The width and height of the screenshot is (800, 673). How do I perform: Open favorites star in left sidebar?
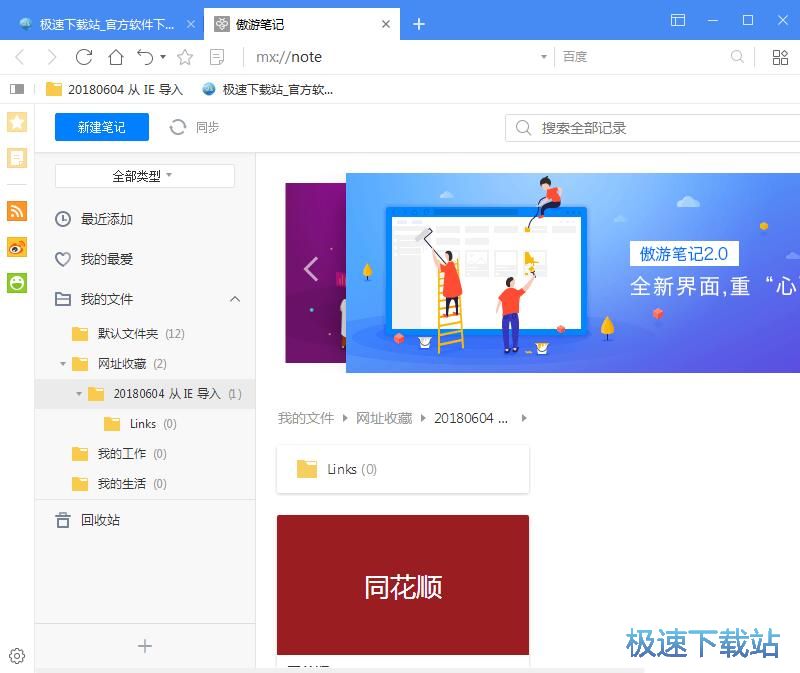(x=17, y=122)
